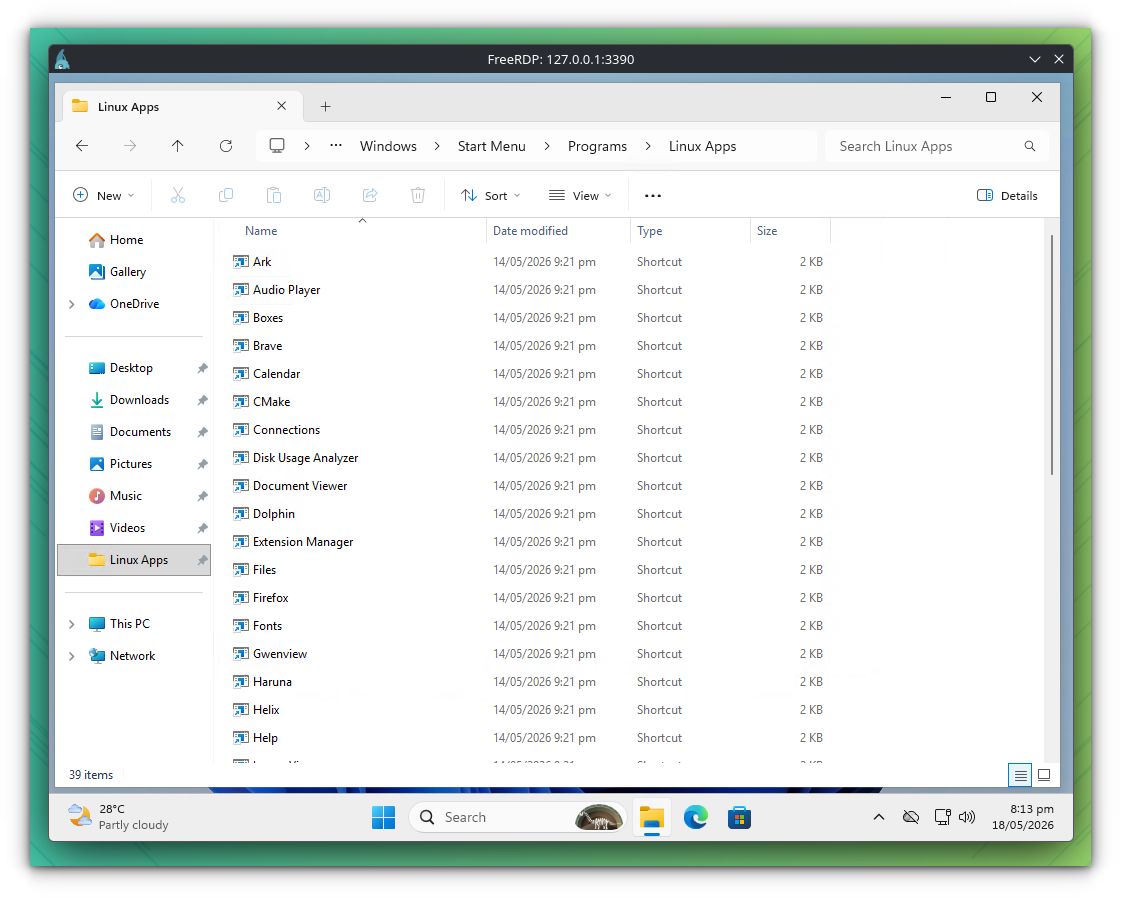Select the Linux Apps tab
The height and width of the screenshot is (898, 1121).
182,107
